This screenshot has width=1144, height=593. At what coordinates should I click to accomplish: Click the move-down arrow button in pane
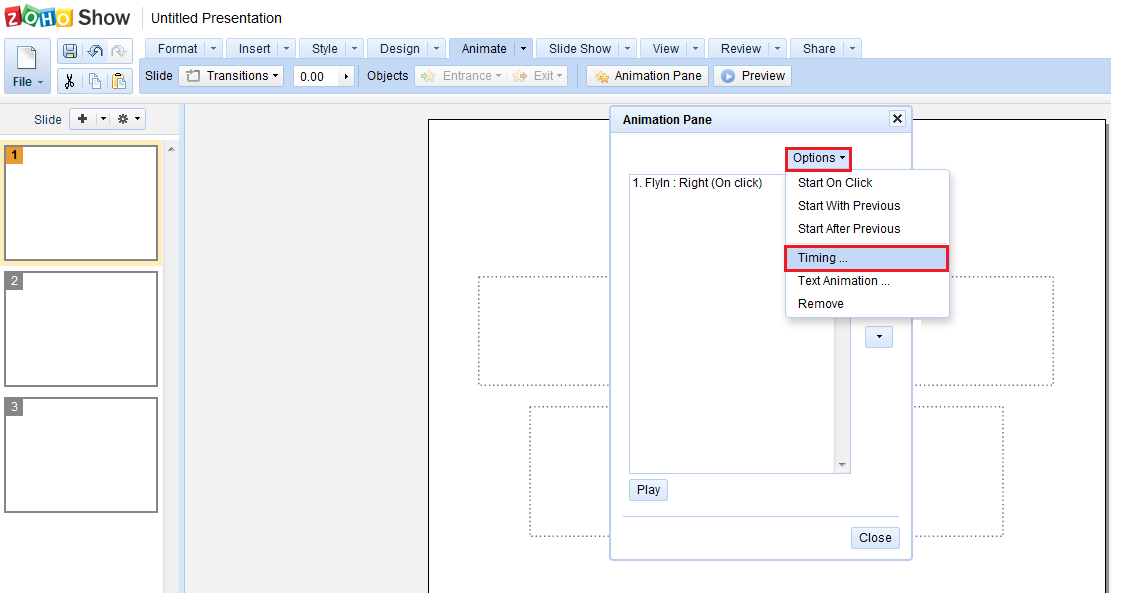tap(879, 336)
